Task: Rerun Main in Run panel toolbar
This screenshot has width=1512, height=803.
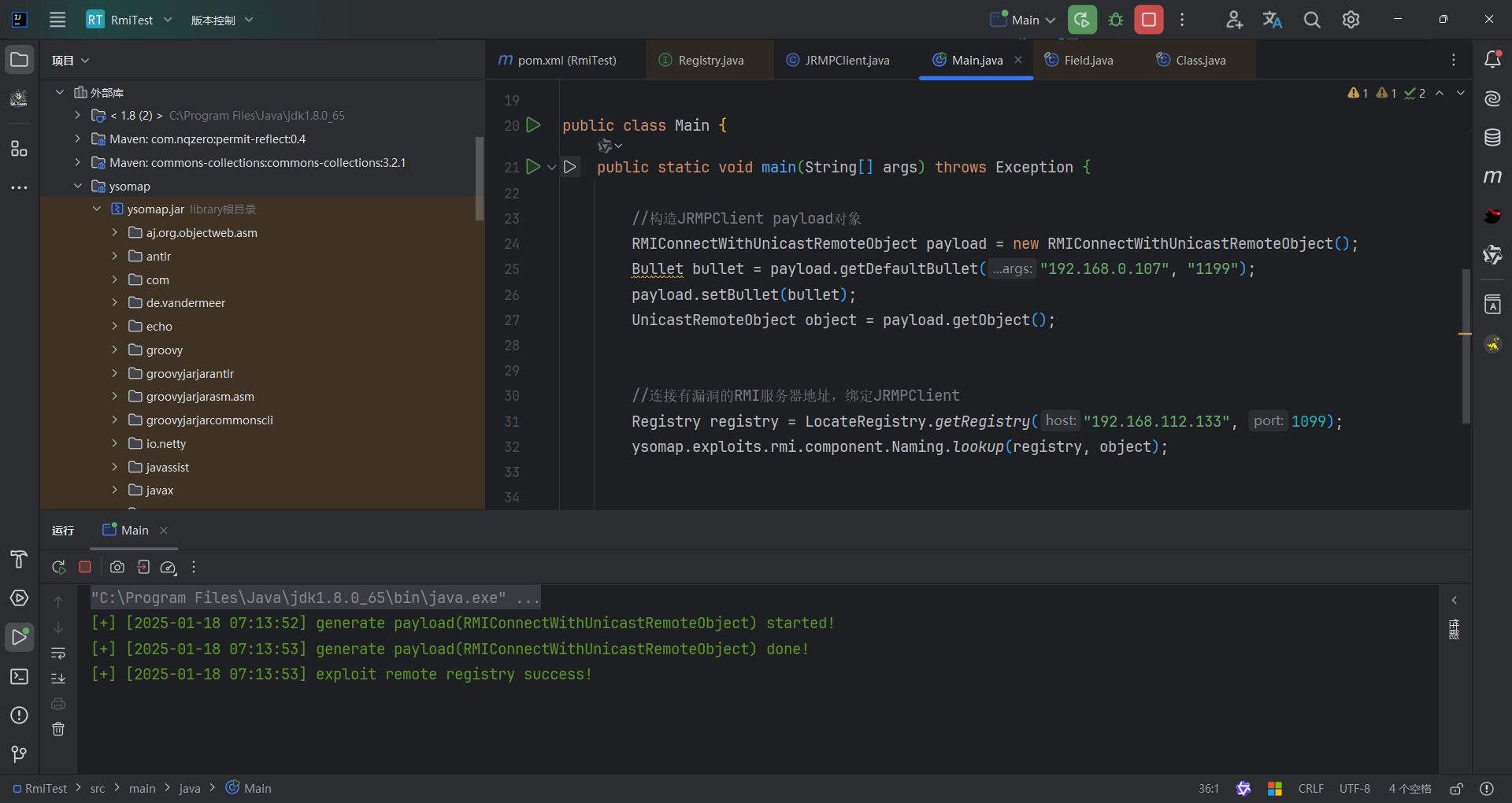Action: coord(59,567)
